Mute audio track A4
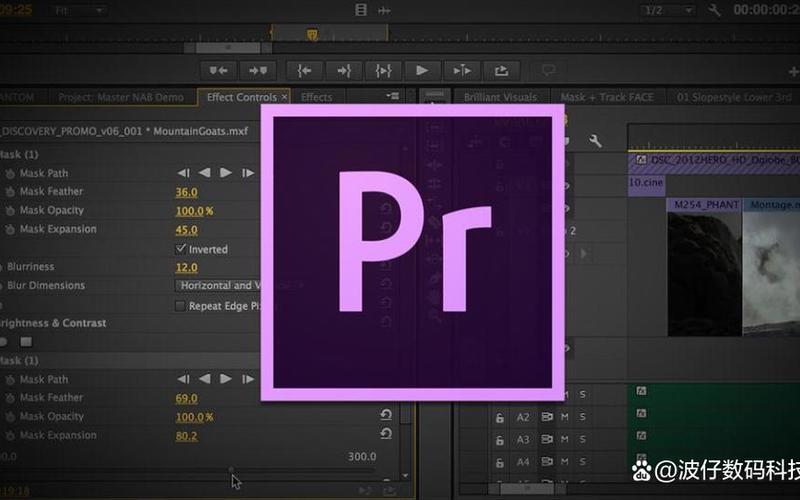Screen dimensions: 800x500 tap(565, 462)
